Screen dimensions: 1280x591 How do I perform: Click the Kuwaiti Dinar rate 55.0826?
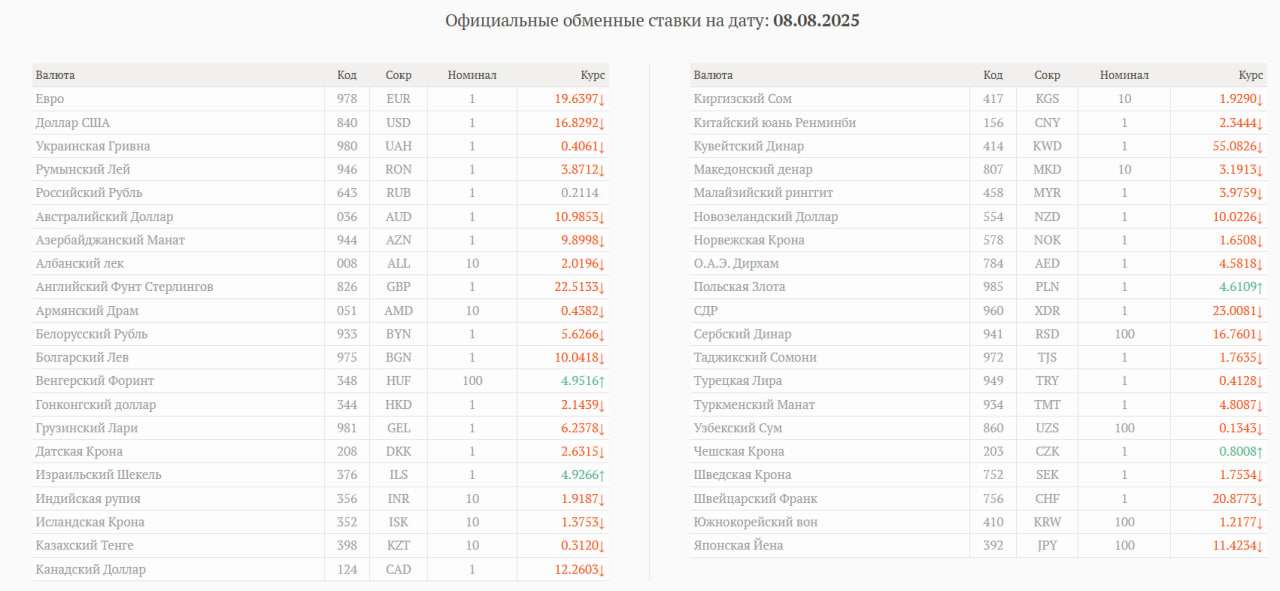(1236, 146)
